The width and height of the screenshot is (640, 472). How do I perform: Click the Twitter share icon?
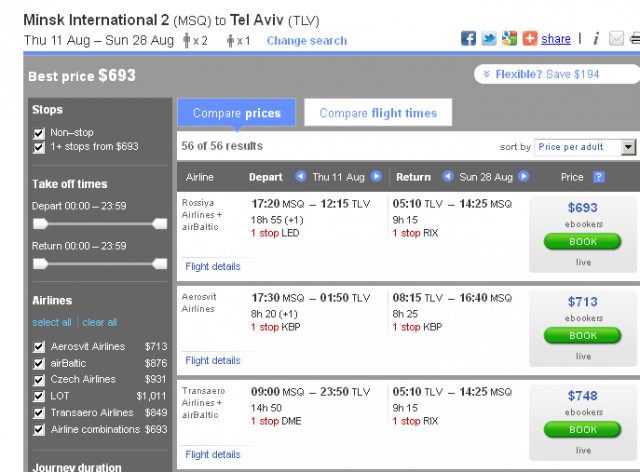point(488,39)
